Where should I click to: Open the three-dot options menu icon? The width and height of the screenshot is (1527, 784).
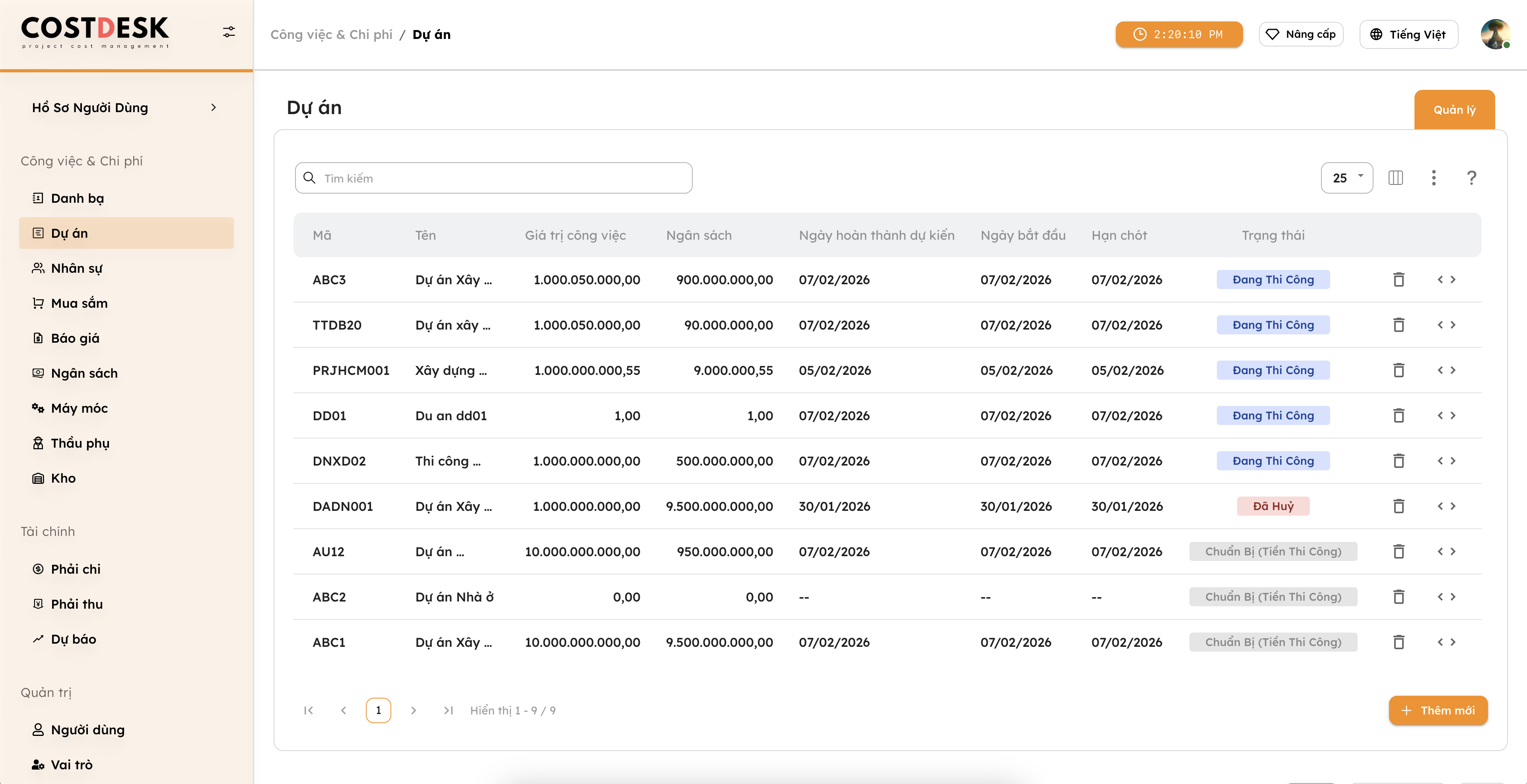(x=1434, y=177)
